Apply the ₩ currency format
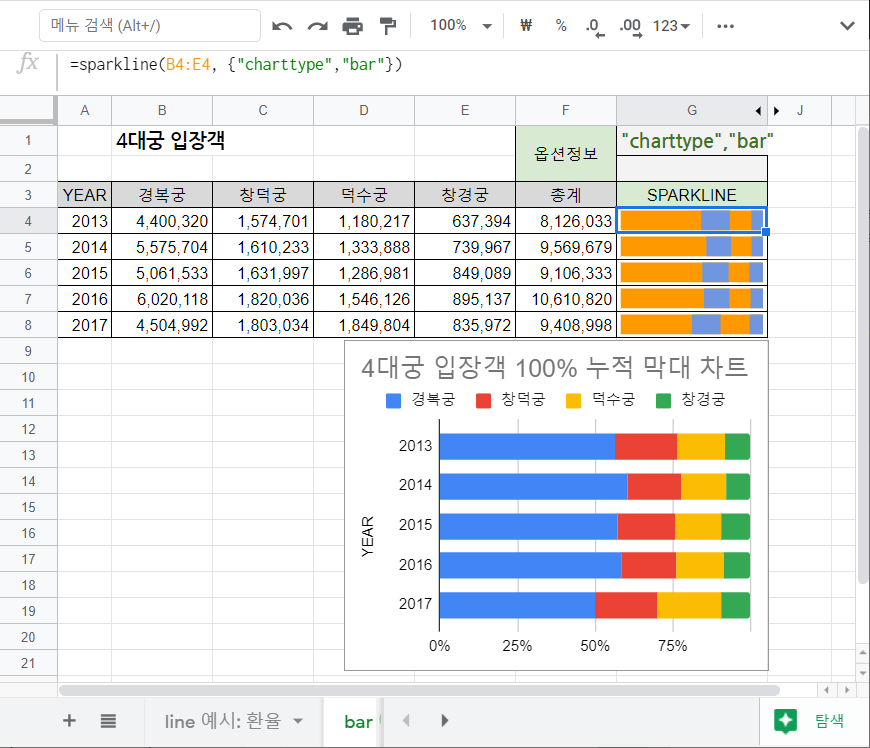Image resolution: width=870 pixels, height=748 pixels. (526, 26)
